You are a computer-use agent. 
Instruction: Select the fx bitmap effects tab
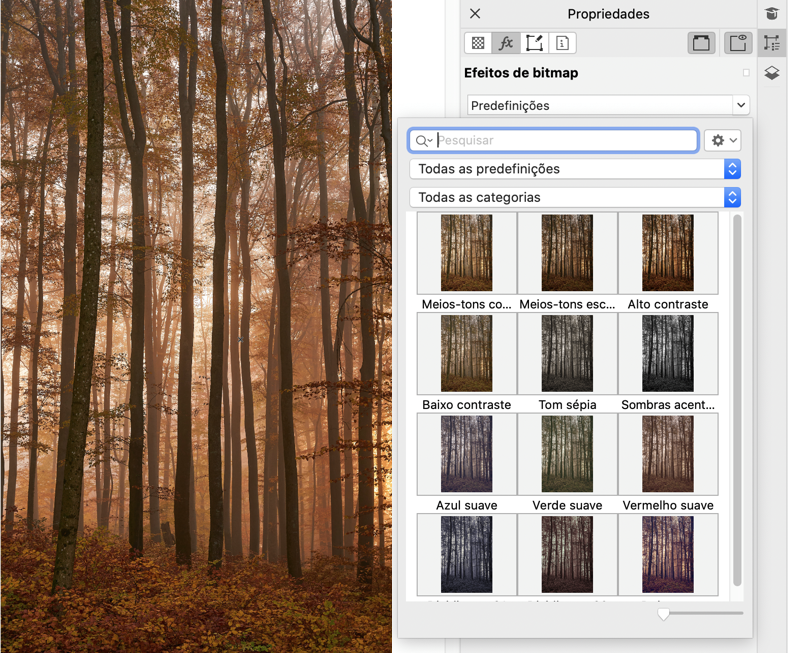coord(506,43)
